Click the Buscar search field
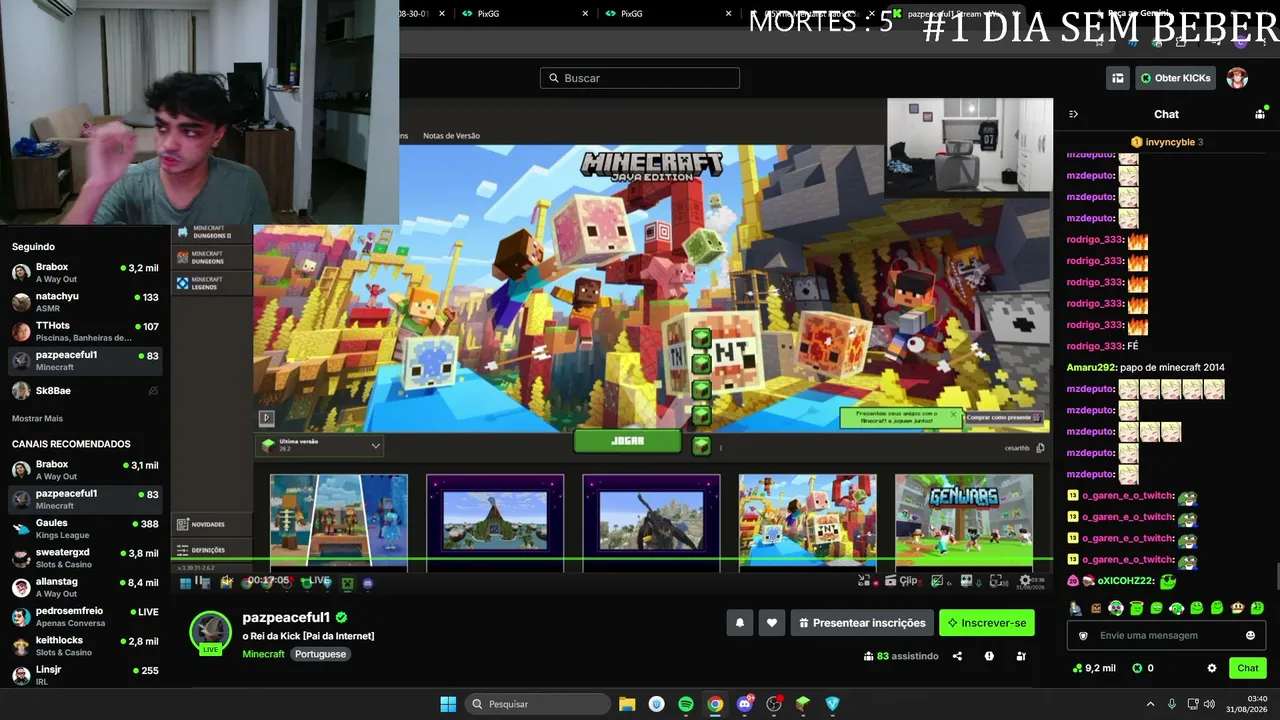Image resolution: width=1280 pixels, height=720 pixels. click(640, 78)
